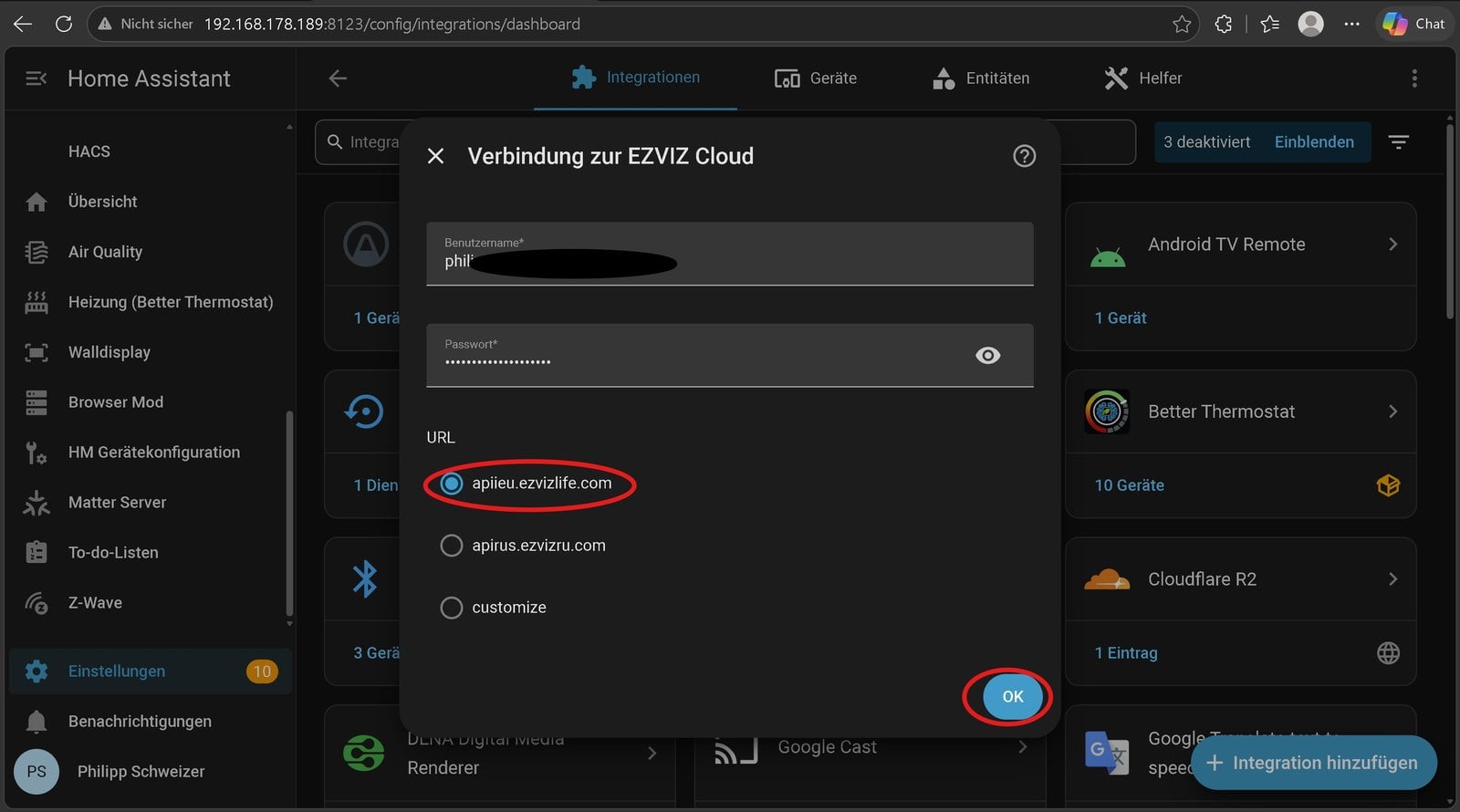Confirm the EZVIZ login with OK
The height and width of the screenshot is (812, 1460).
tap(1013, 696)
